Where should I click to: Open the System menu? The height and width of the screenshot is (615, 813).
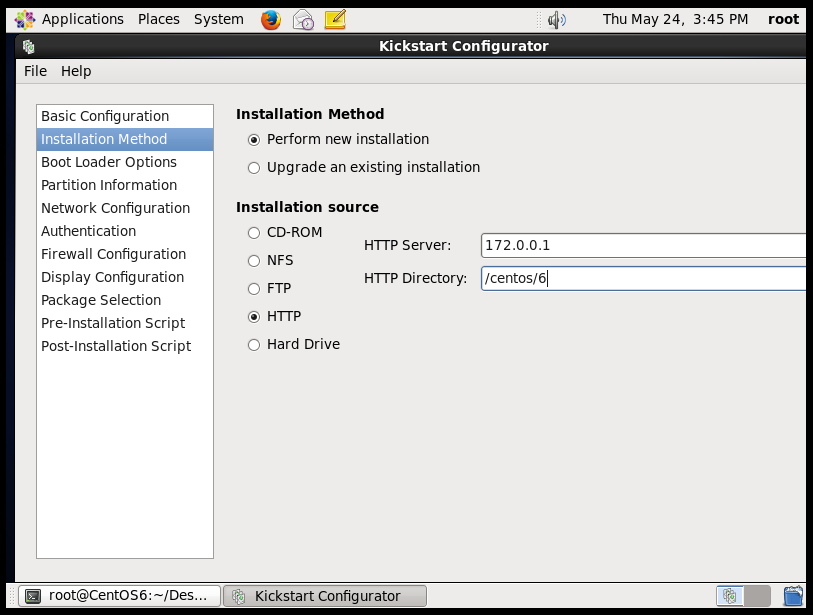tap(218, 19)
